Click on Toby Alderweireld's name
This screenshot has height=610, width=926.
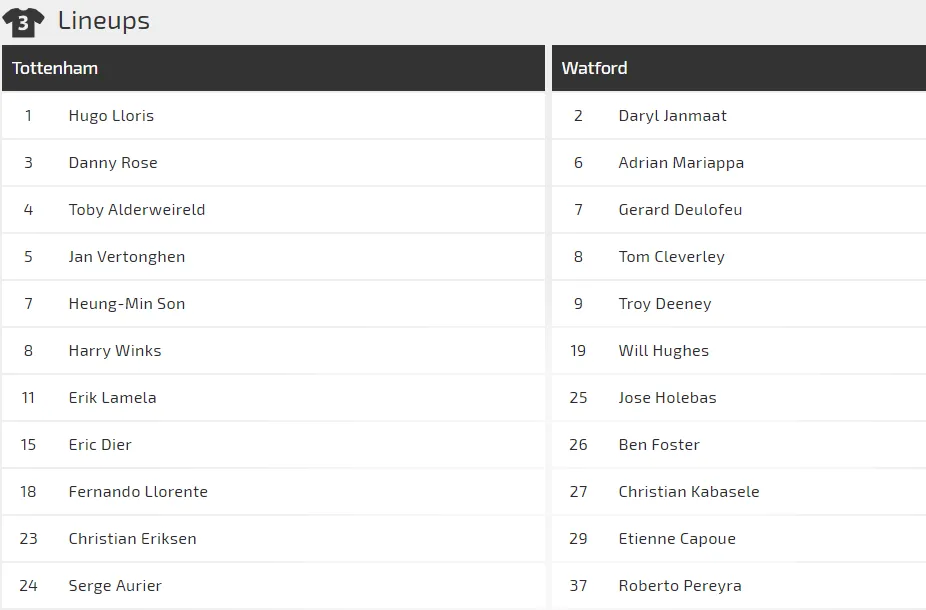coord(137,210)
